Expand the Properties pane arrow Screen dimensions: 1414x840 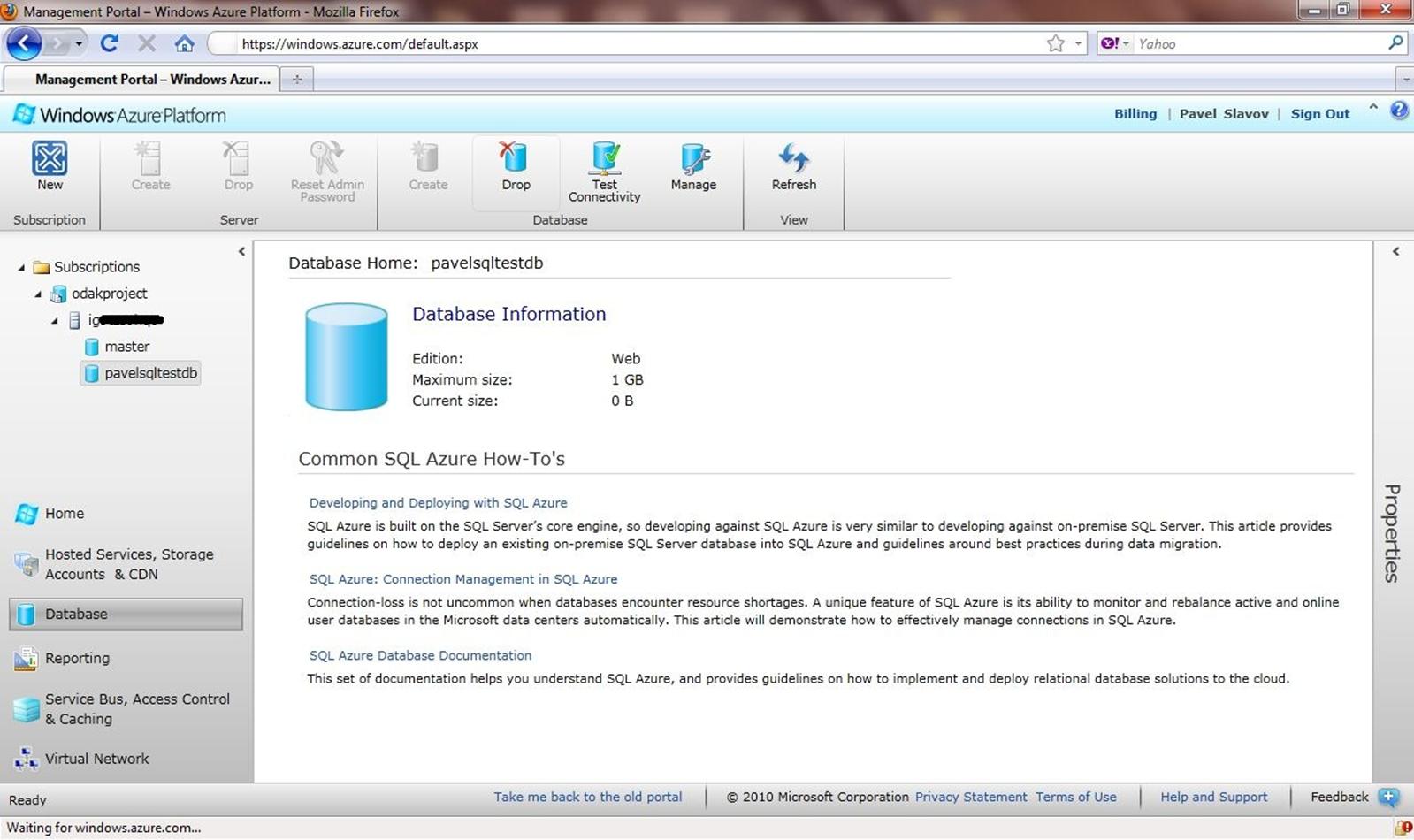1395,252
